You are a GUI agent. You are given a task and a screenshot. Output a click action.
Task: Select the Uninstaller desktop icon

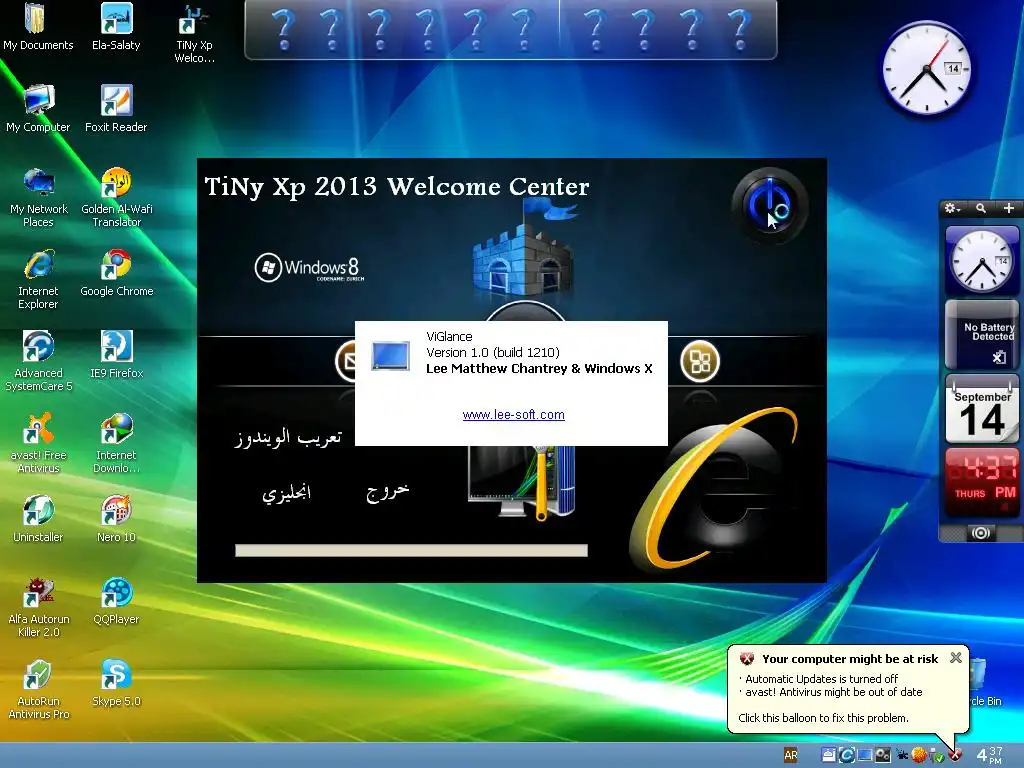(x=38, y=519)
